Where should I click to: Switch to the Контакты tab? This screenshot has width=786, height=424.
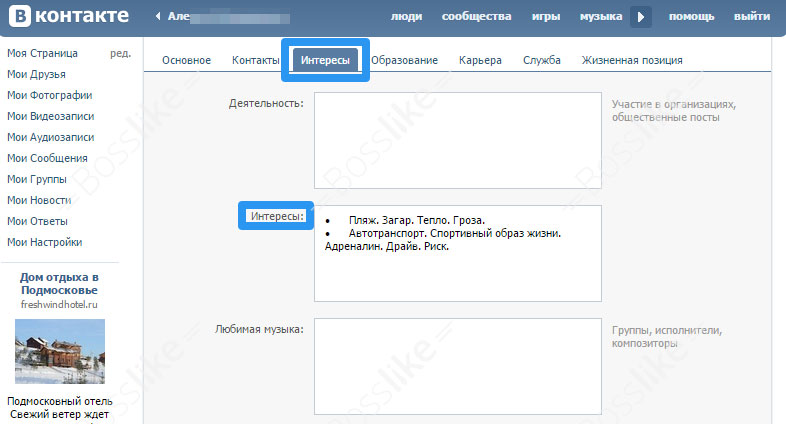[x=256, y=60]
